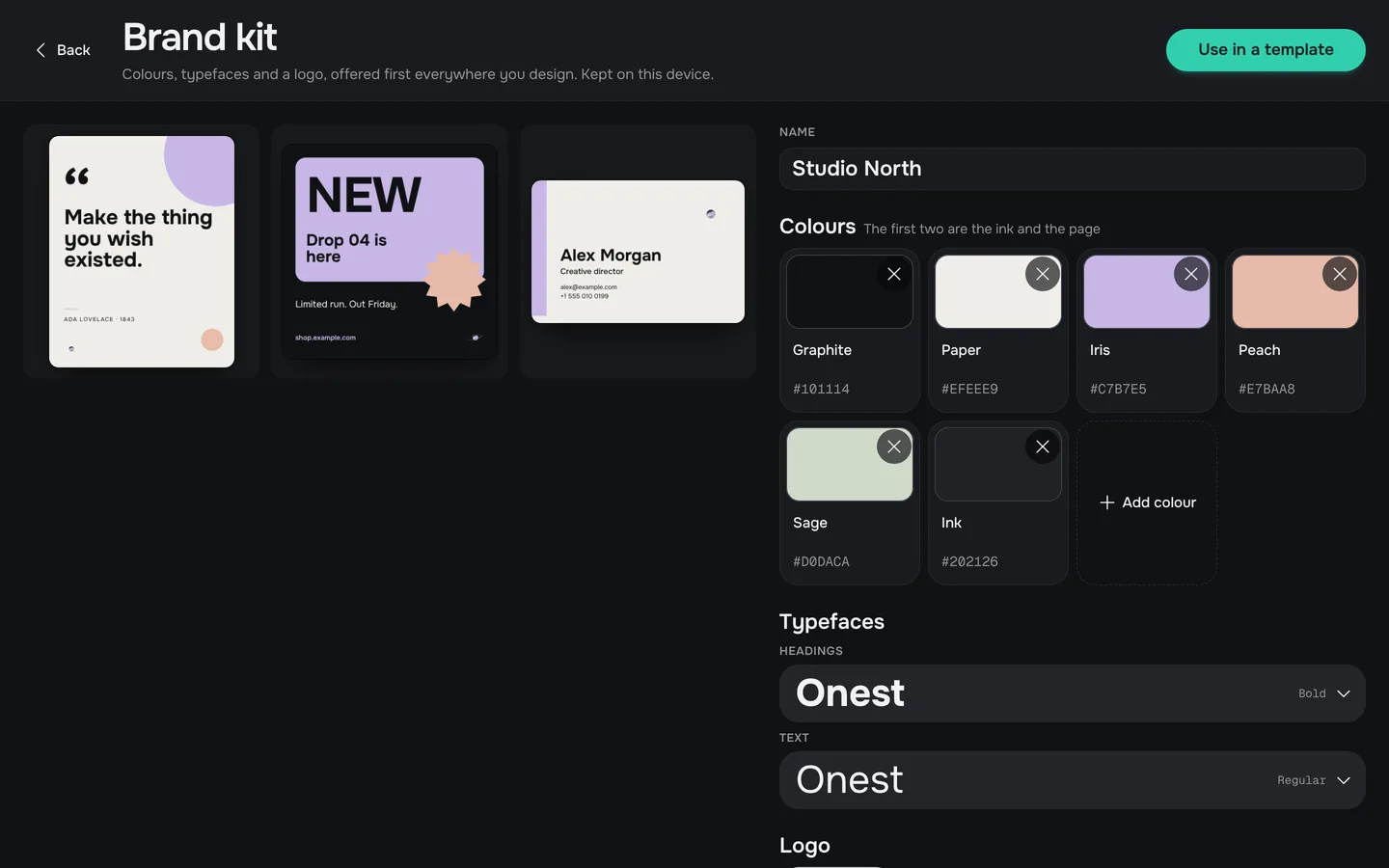Edit hex value #202126
Image resolution: width=1389 pixels, height=868 pixels.
click(998, 561)
